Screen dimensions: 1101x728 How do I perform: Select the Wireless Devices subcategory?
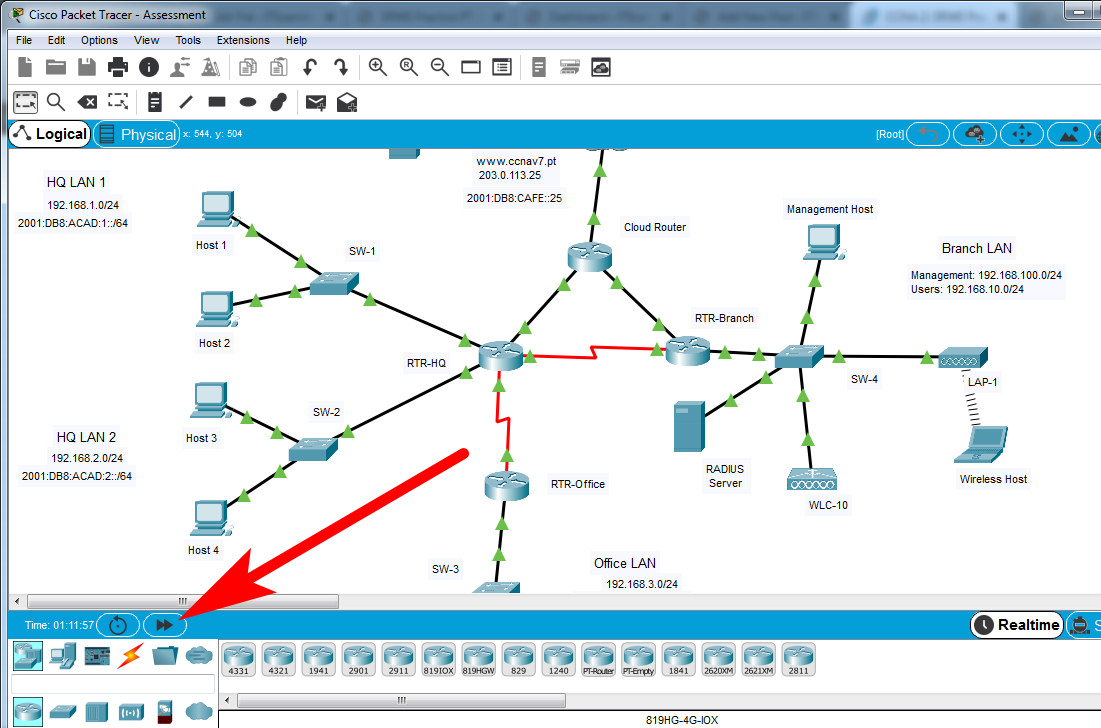pyautogui.click(x=131, y=713)
